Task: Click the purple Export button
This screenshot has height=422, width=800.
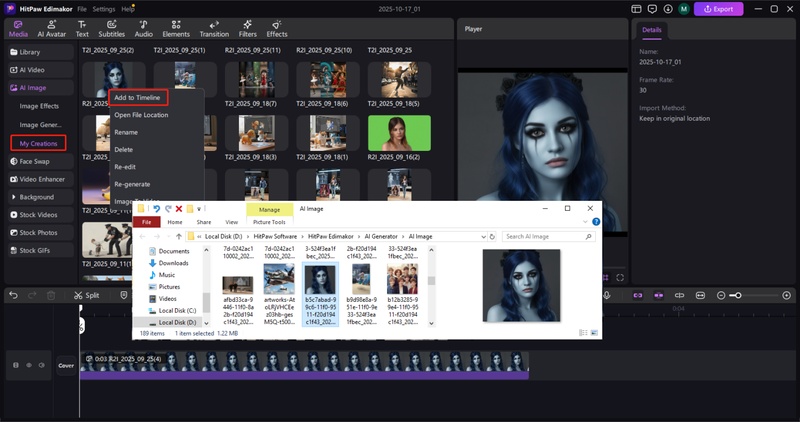Action: pyautogui.click(x=719, y=9)
